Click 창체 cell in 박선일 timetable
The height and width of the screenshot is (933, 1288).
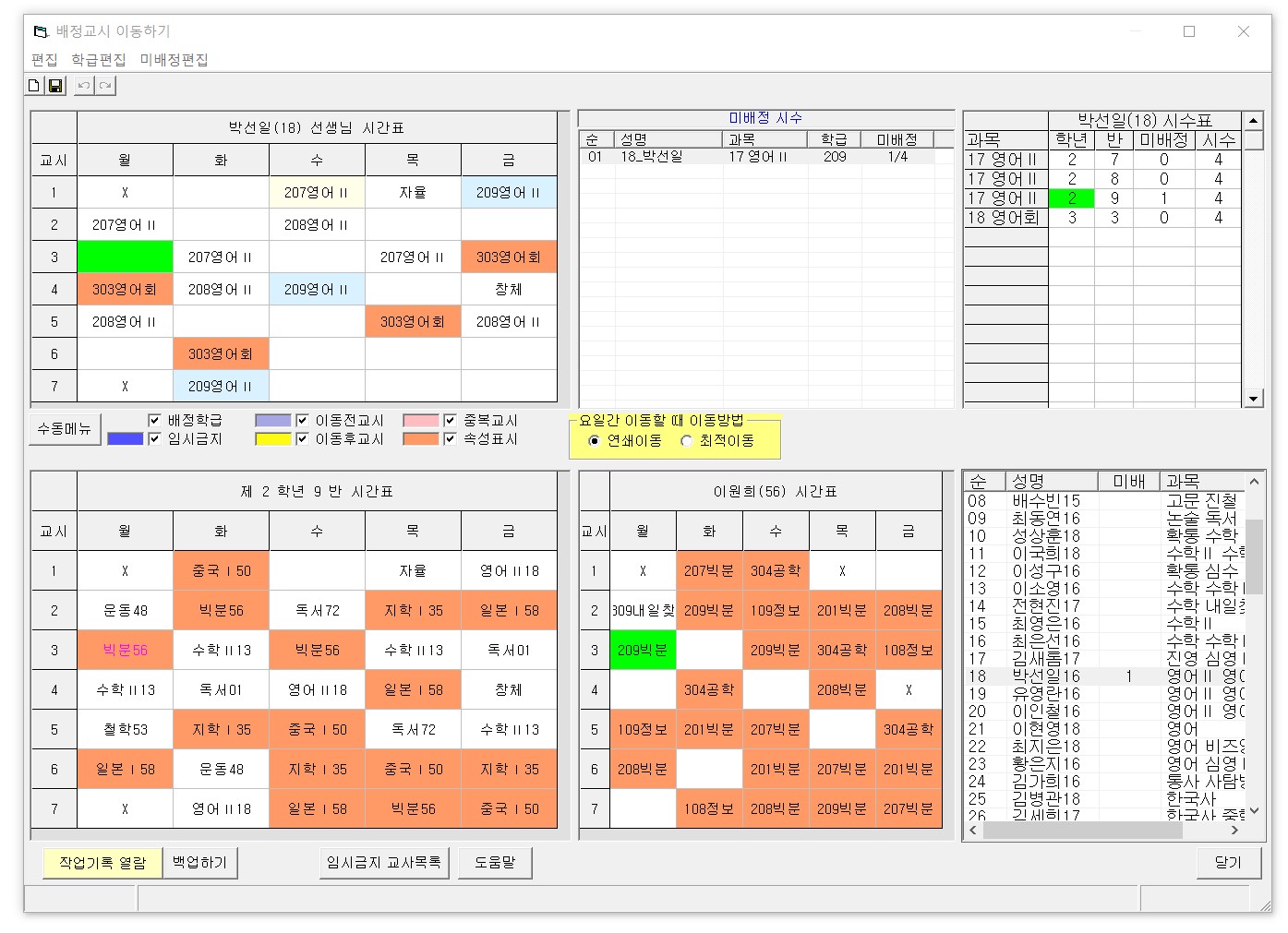point(509,289)
